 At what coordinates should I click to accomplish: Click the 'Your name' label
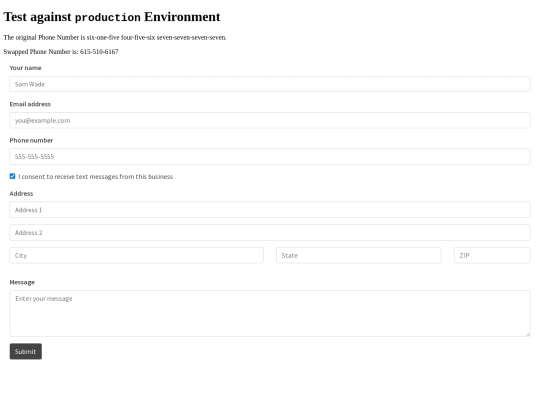(25, 68)
